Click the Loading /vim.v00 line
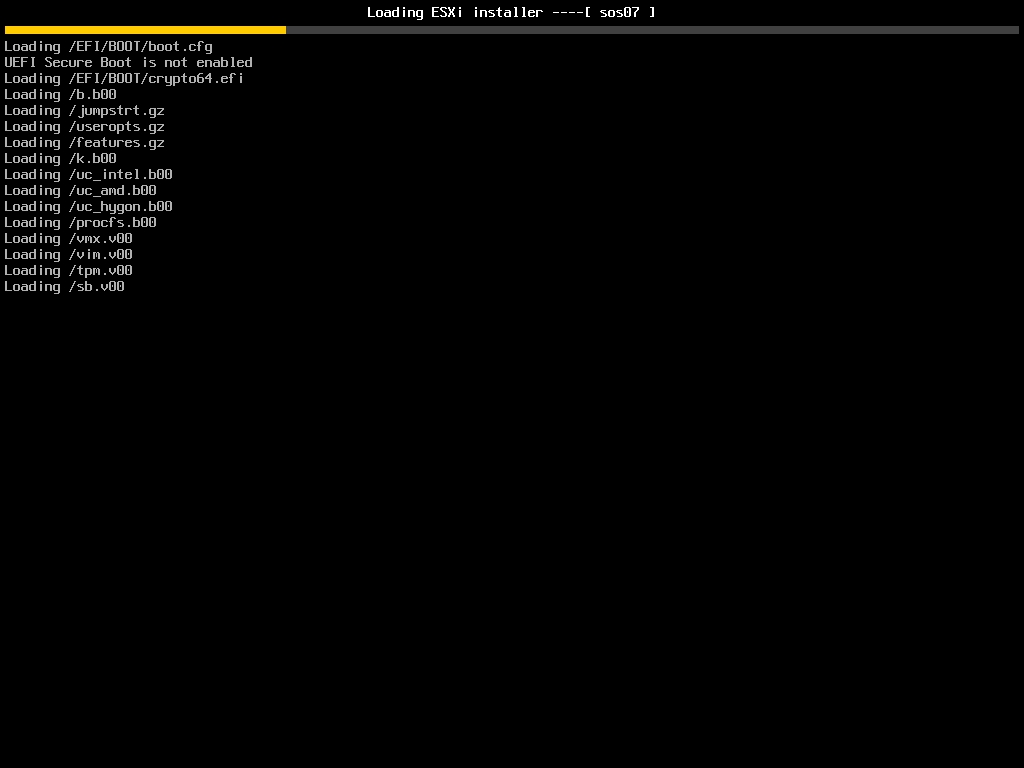Screen dimensions: 1024x768 click(68, 254)
